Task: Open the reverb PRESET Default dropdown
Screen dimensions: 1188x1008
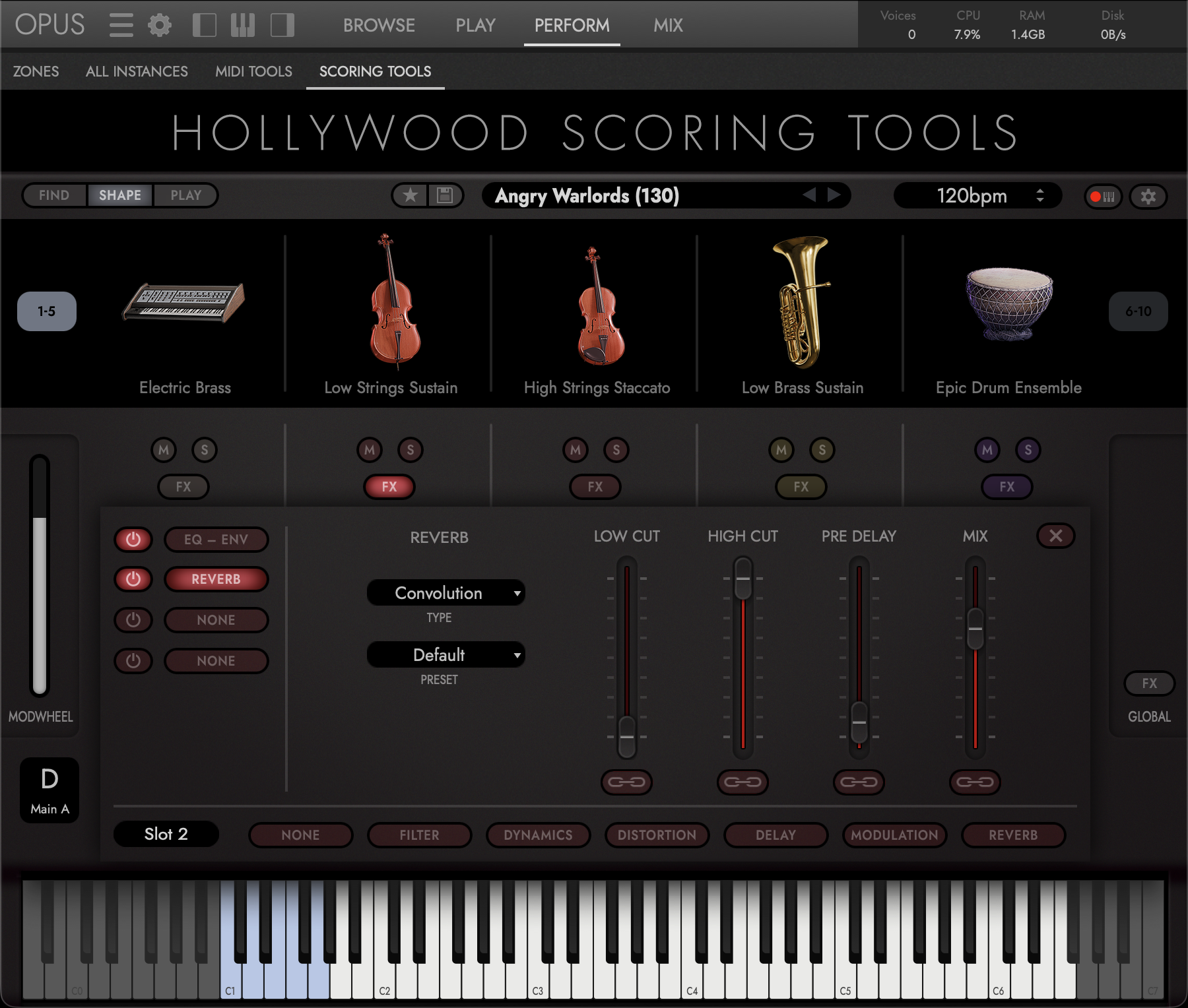Action: point(446,655)
